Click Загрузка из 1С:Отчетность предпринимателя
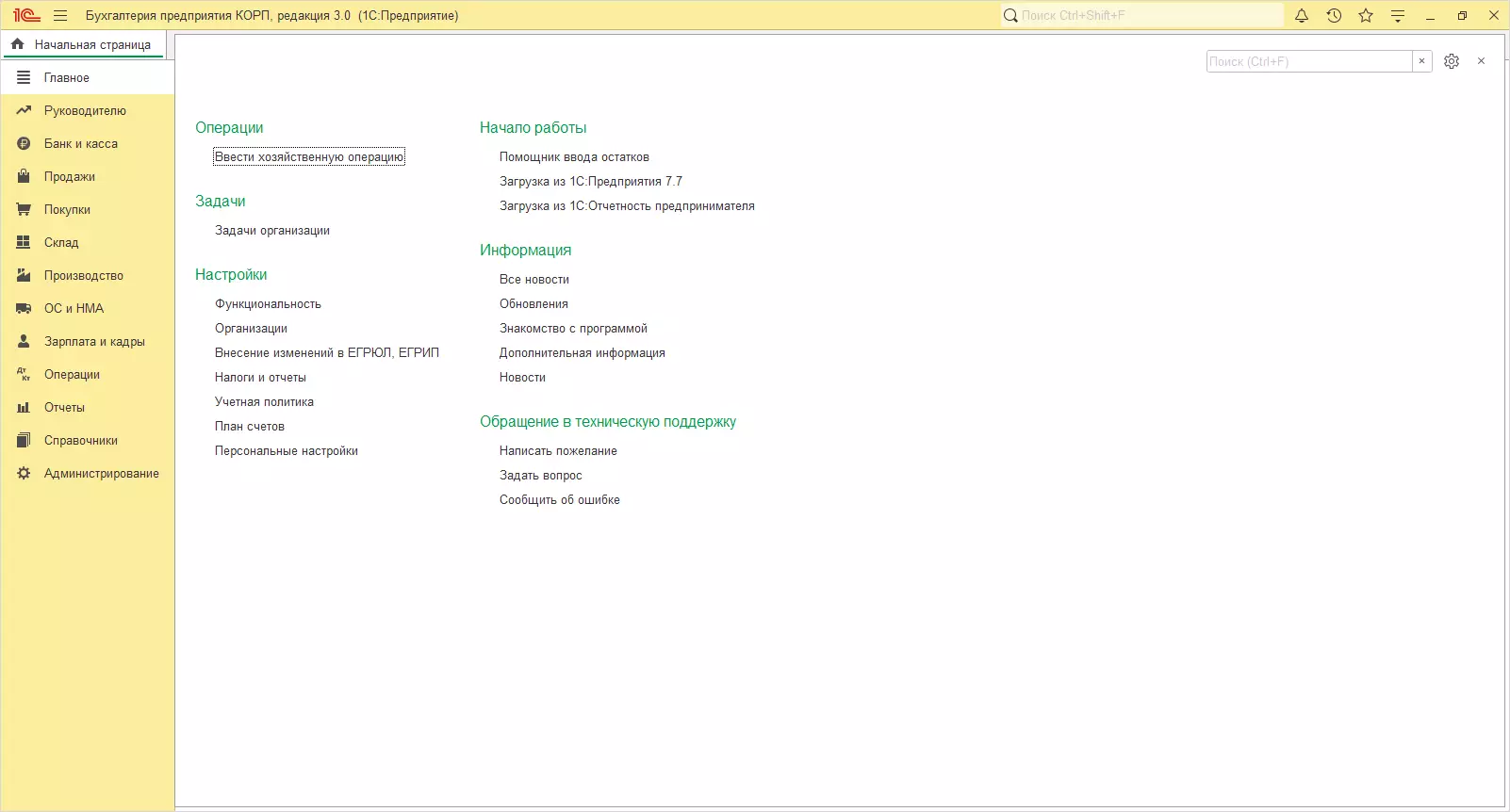 627,205
